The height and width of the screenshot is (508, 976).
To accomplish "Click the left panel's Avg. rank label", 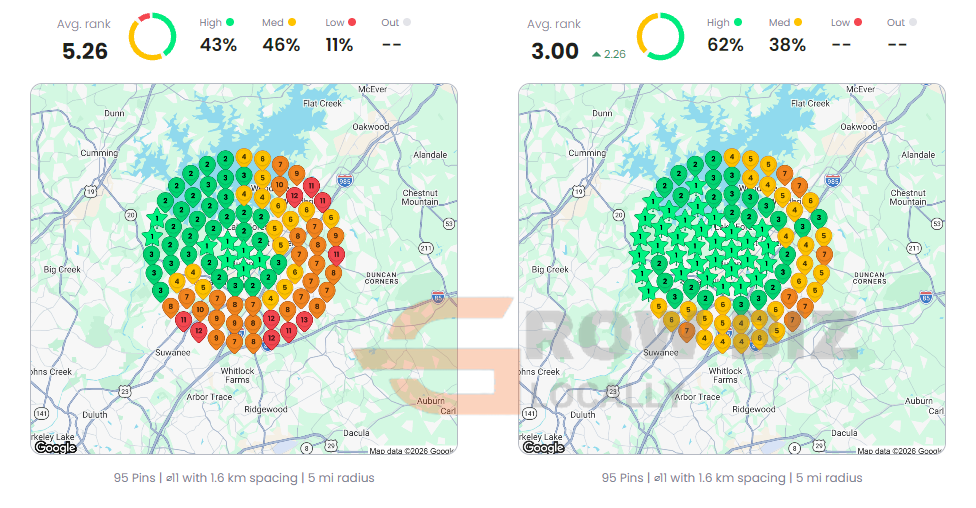I will click(83, 24).
